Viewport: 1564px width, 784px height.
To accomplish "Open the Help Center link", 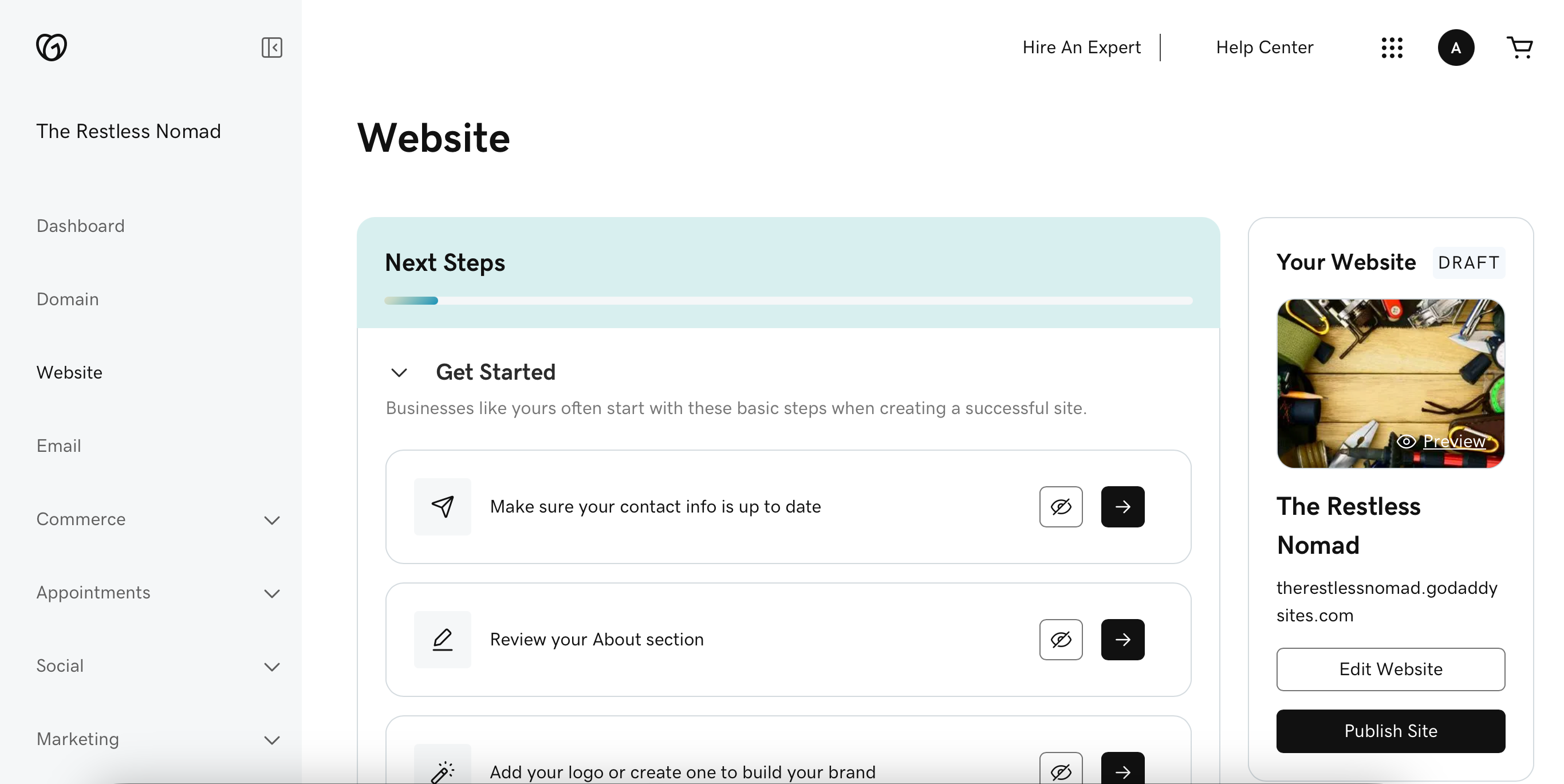I will tap(1264, 48).
